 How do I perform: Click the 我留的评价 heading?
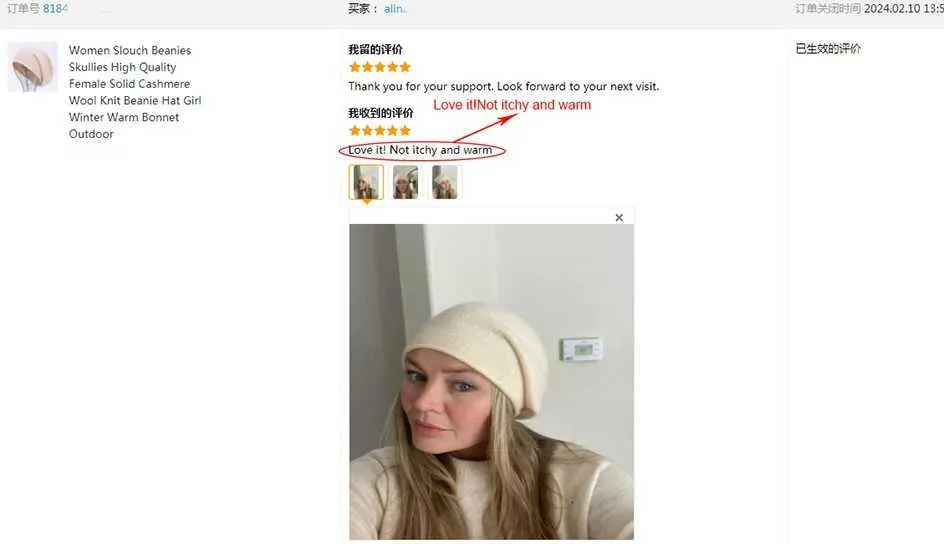tap(375, 49)
